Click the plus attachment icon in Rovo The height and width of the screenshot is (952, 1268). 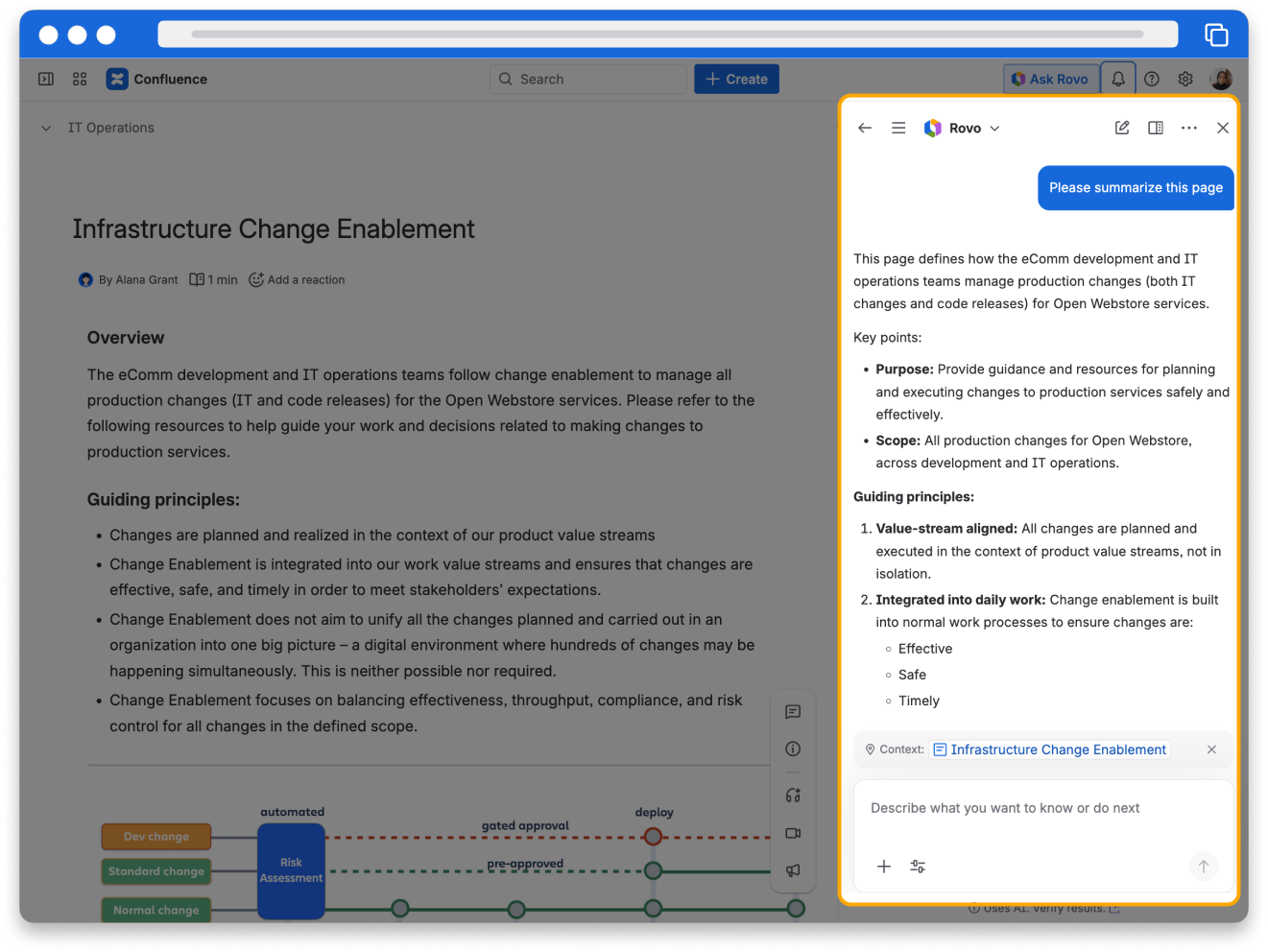884,867
